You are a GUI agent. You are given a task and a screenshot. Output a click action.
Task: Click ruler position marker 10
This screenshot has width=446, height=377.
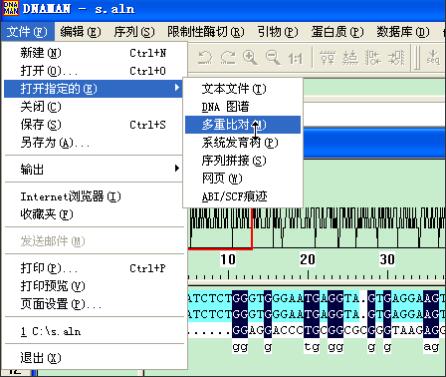click(x=228, y=260)
